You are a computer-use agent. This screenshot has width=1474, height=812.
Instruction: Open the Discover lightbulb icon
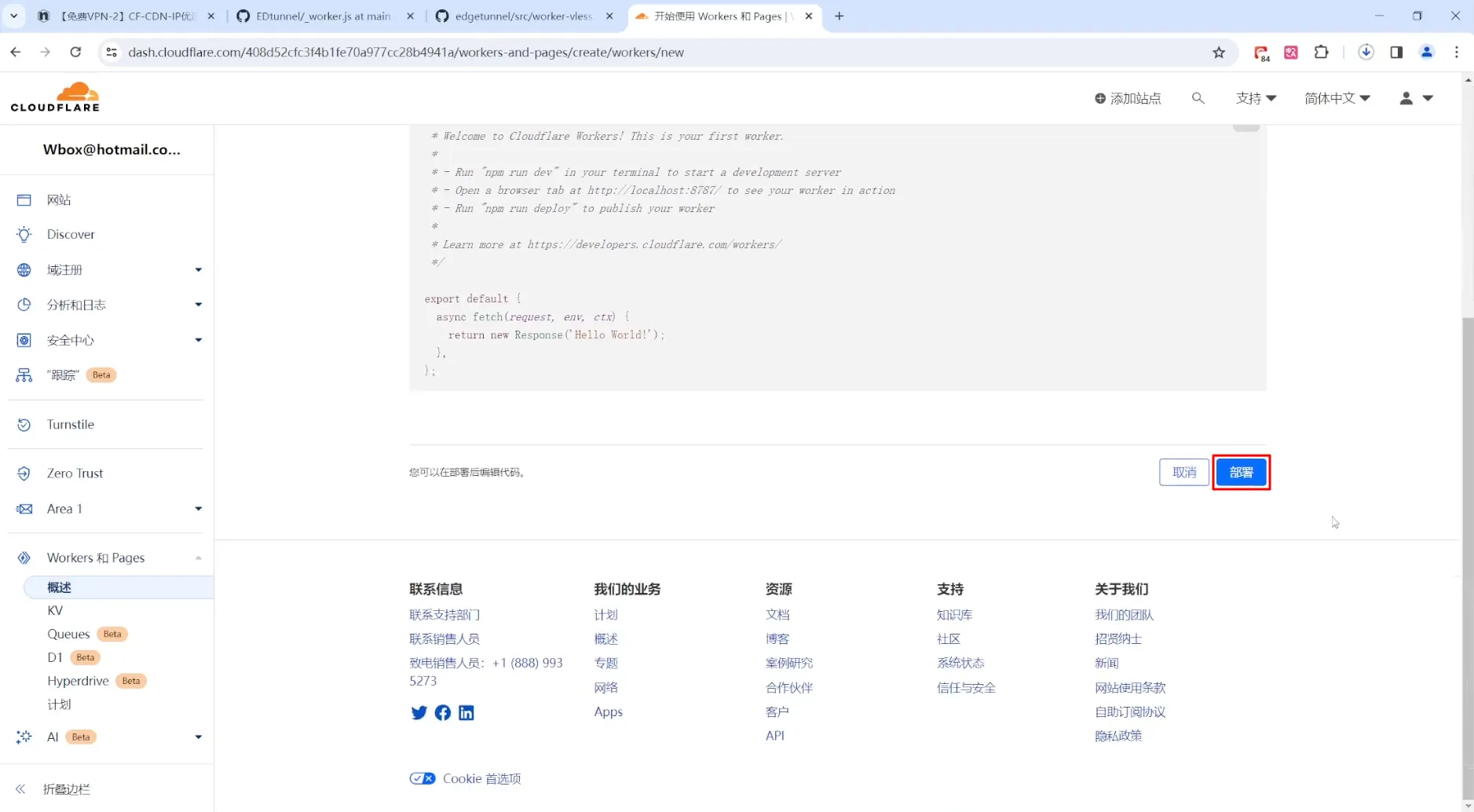click(24, 235)
